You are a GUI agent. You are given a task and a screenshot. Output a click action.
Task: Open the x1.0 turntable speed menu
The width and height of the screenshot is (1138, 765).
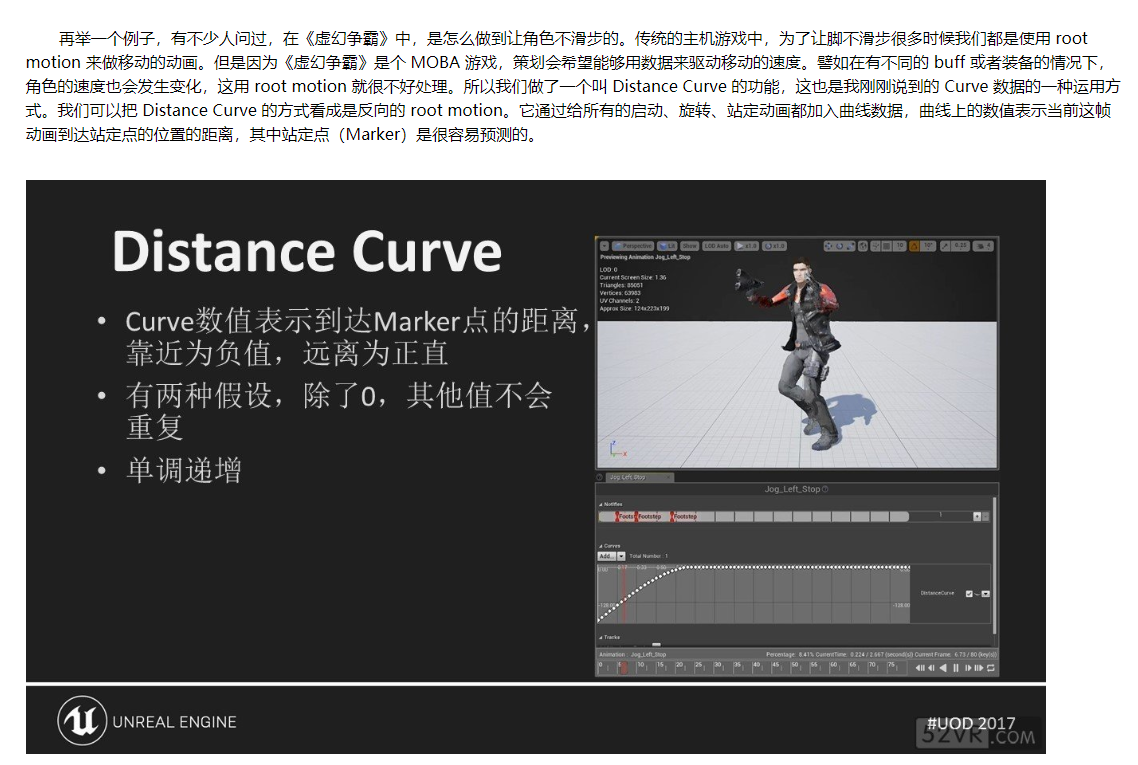point(774,246)
